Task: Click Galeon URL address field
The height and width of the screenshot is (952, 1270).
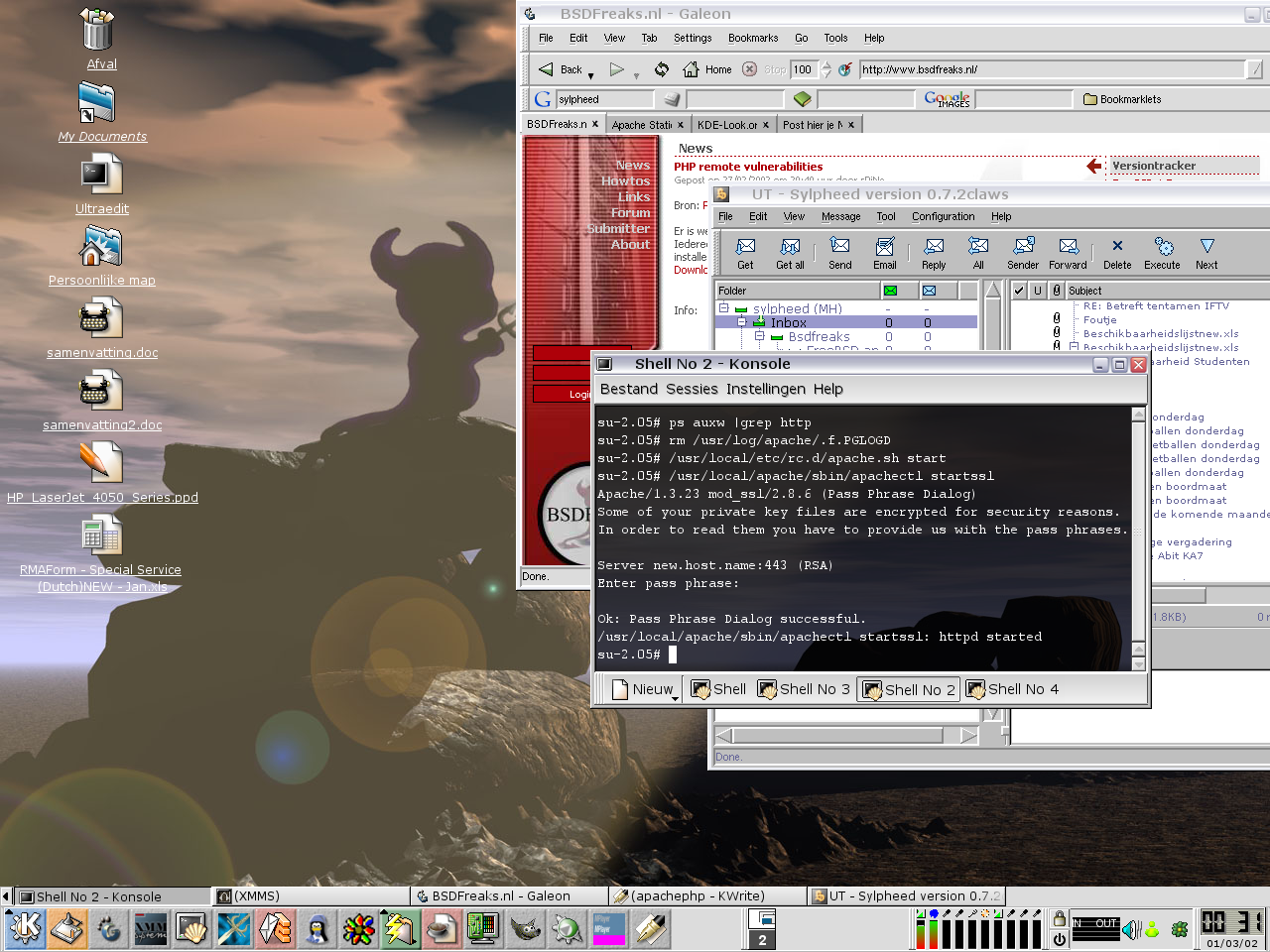Action: pos(1052,69)
